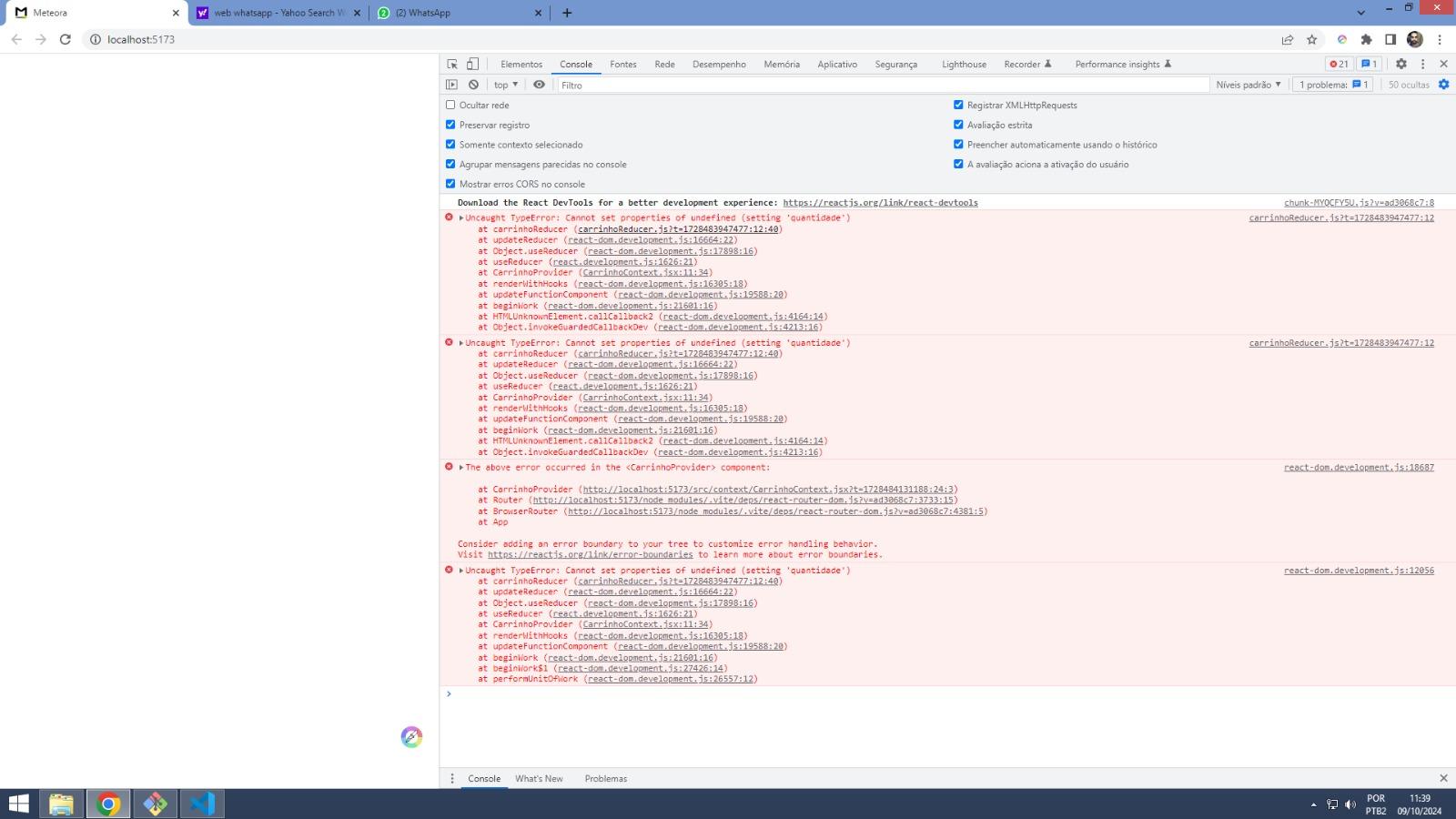The width and height of the screenshot is (1456, 819).
Task: Open react-devtools download link
Action: click(880, 203)
